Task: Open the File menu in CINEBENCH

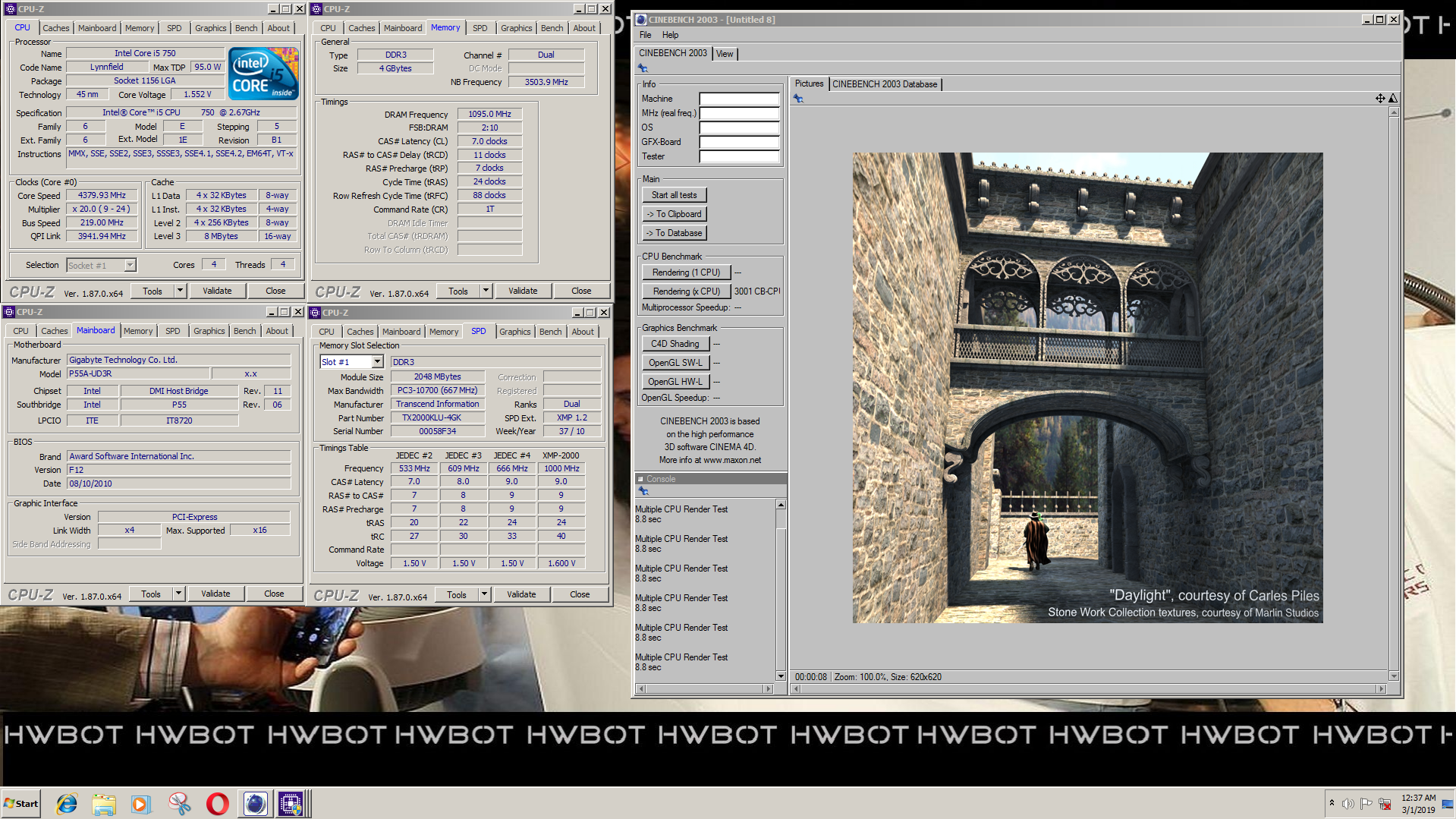Action: click(x=646, y=35)
